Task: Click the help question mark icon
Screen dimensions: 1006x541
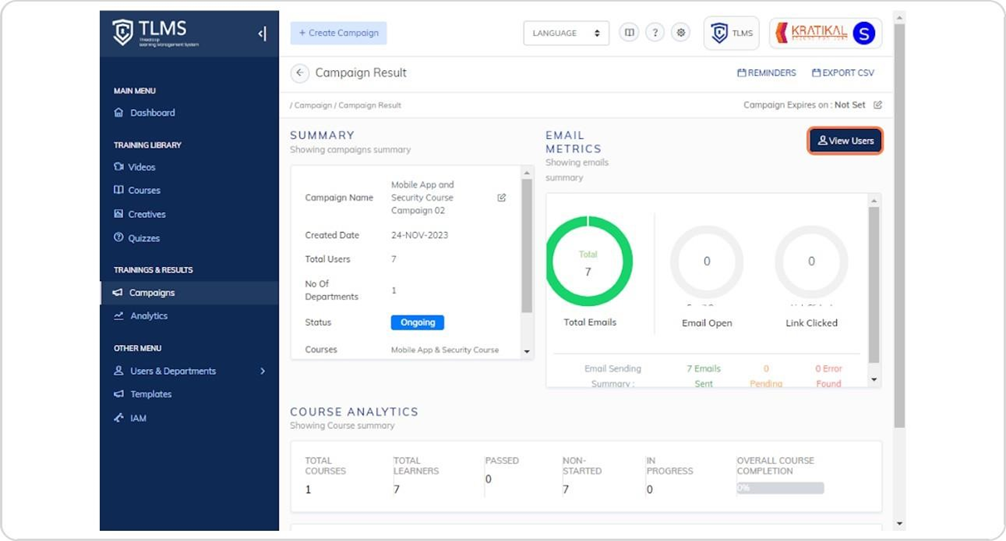Action: tap(655, 32)
